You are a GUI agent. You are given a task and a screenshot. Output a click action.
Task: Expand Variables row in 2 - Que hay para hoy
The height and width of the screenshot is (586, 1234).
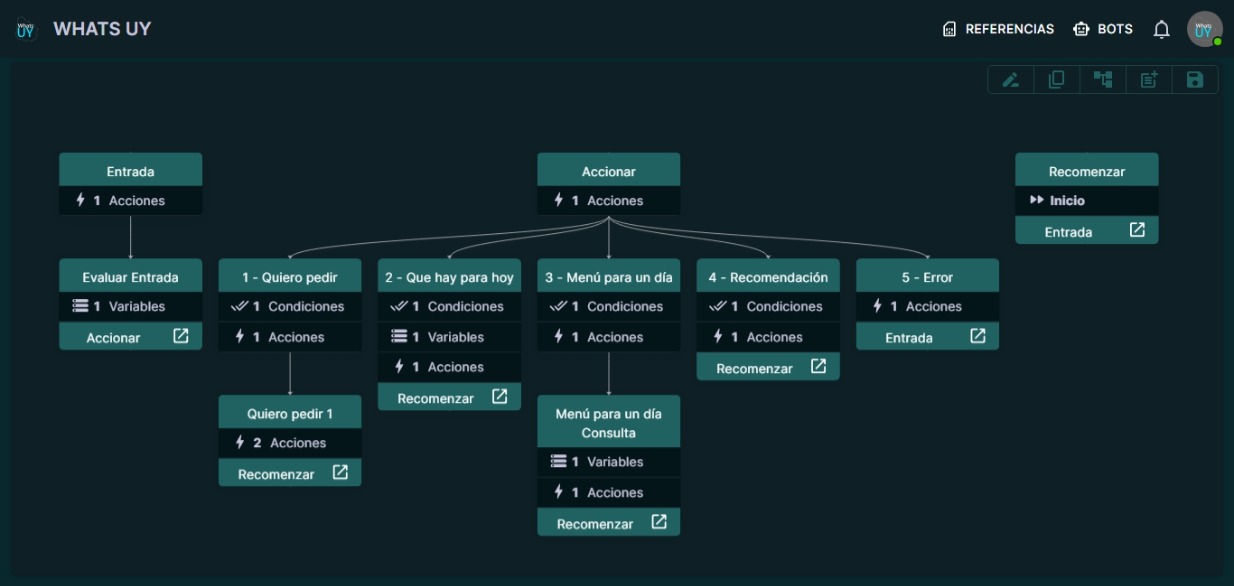tap(449, 337)
